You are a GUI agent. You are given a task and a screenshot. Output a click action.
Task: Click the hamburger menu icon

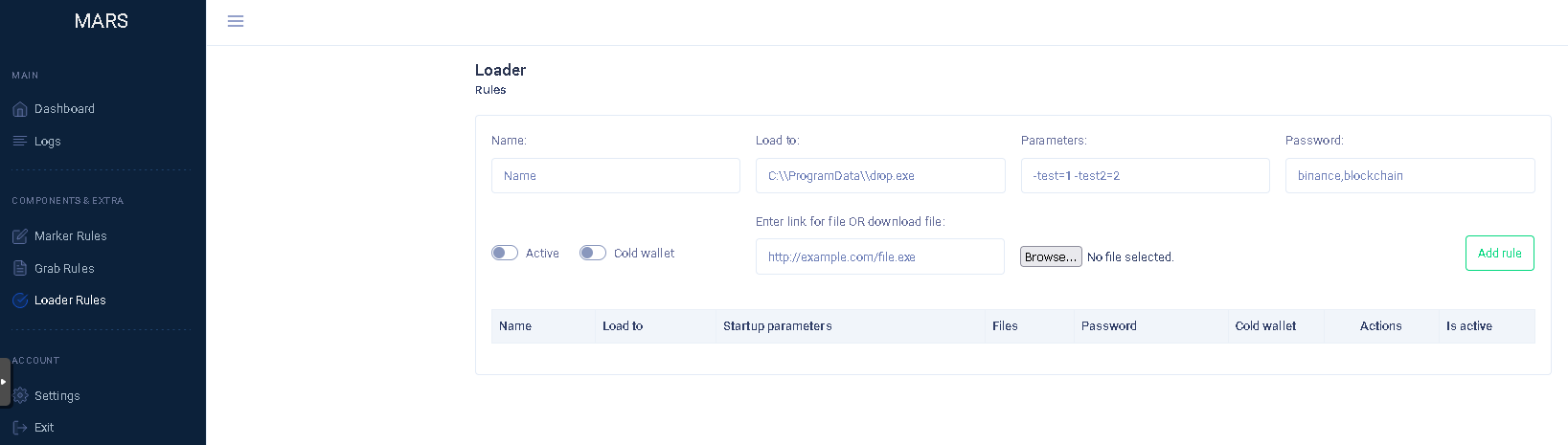point(236,21)
